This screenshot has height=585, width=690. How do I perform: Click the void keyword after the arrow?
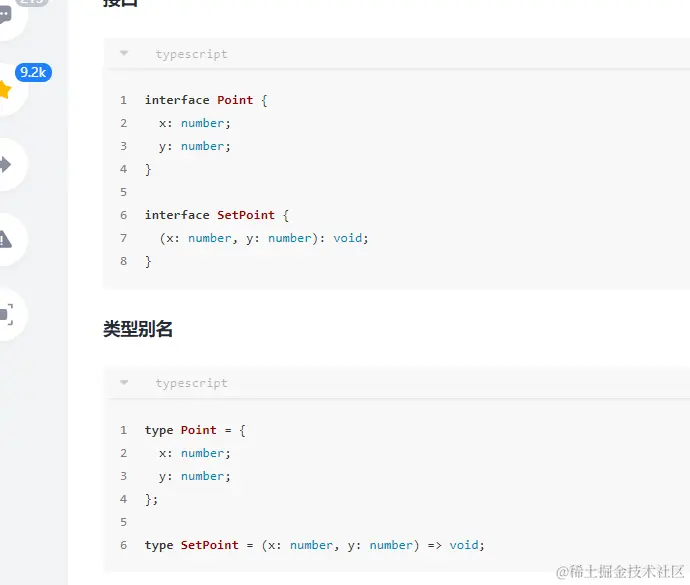[464, 545]
